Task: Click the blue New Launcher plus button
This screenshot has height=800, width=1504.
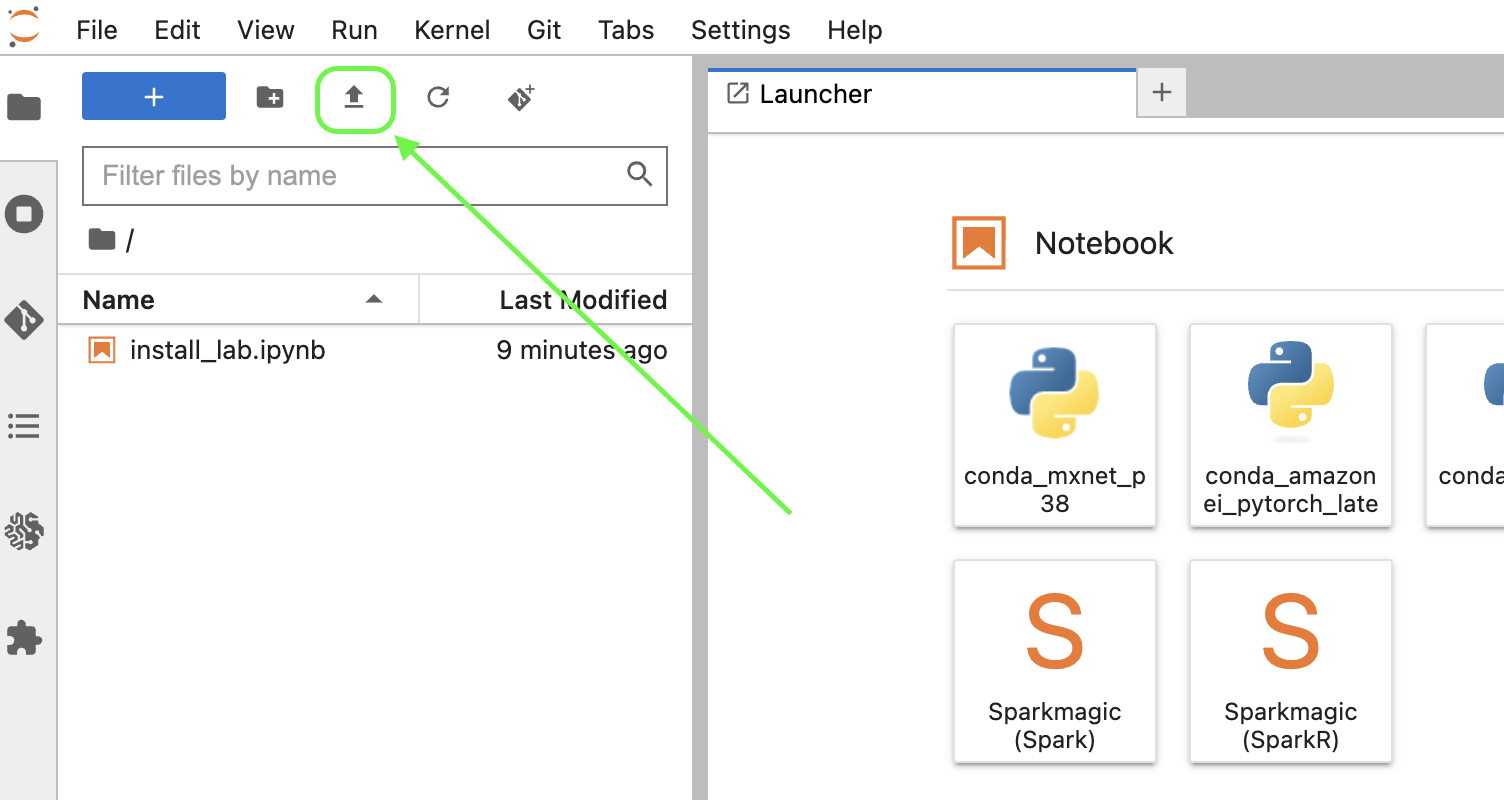Action: (154, 96)
